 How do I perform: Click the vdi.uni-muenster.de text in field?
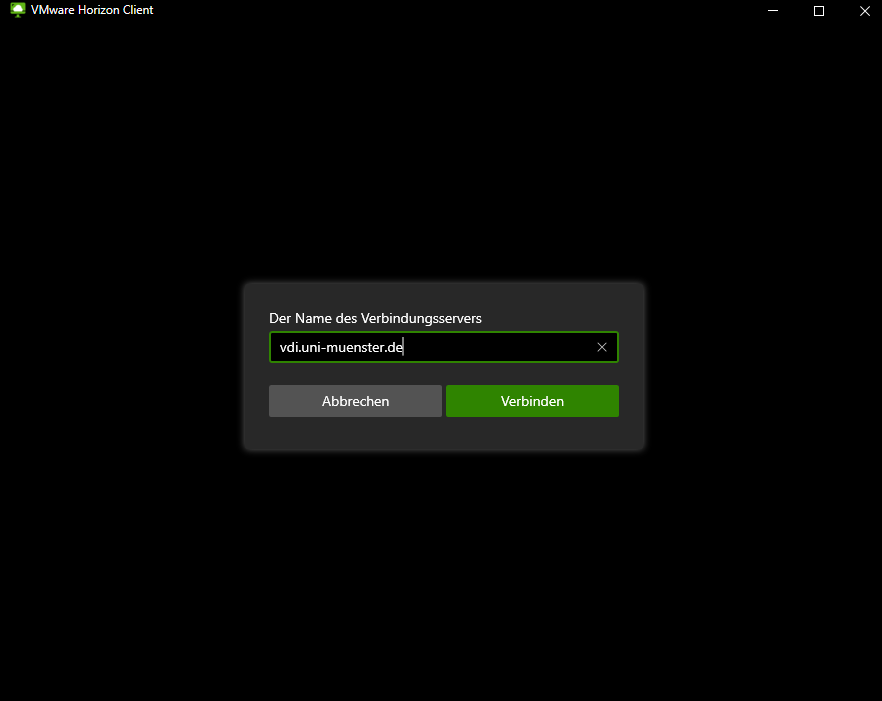(x=340, y=347)
